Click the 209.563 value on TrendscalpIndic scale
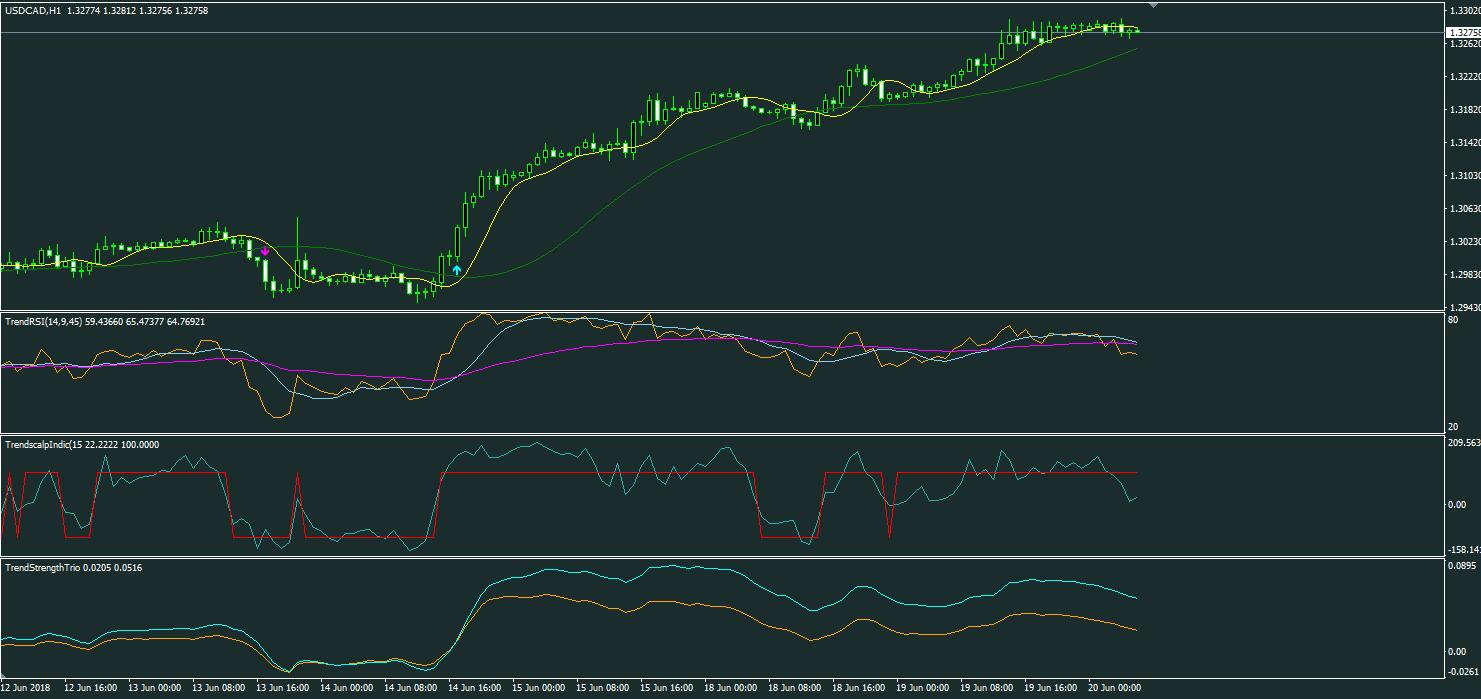This screenshot has height=699, width=1481. [x=1462, y=442]
